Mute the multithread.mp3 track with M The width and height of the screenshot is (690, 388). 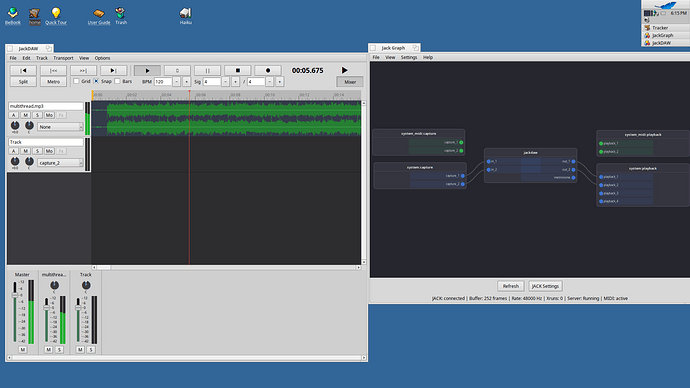26,115
